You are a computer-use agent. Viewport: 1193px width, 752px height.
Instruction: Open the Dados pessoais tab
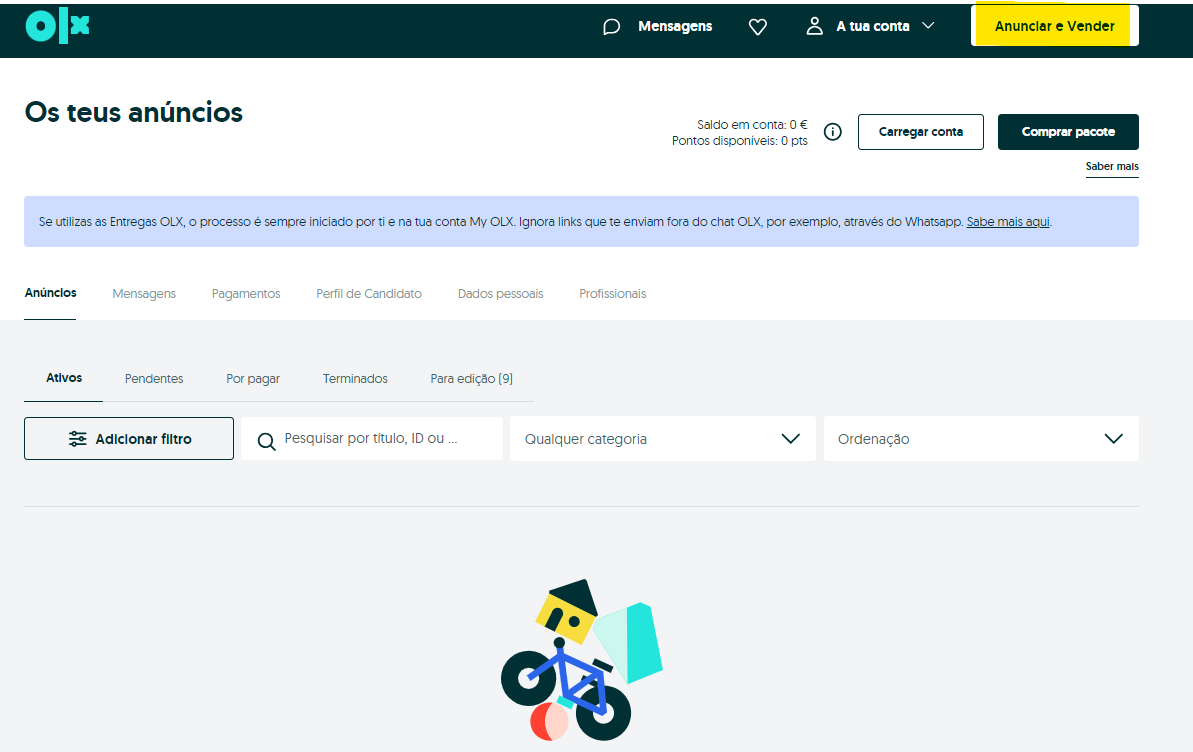point(500,294)
